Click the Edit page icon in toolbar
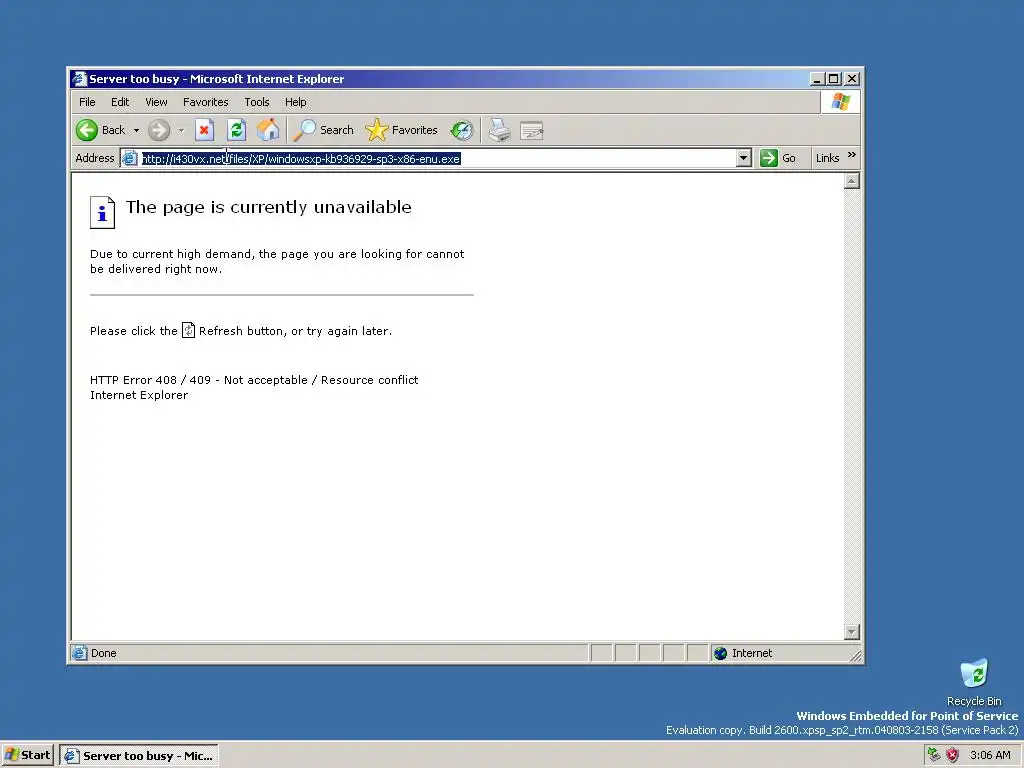 (532, 131)
